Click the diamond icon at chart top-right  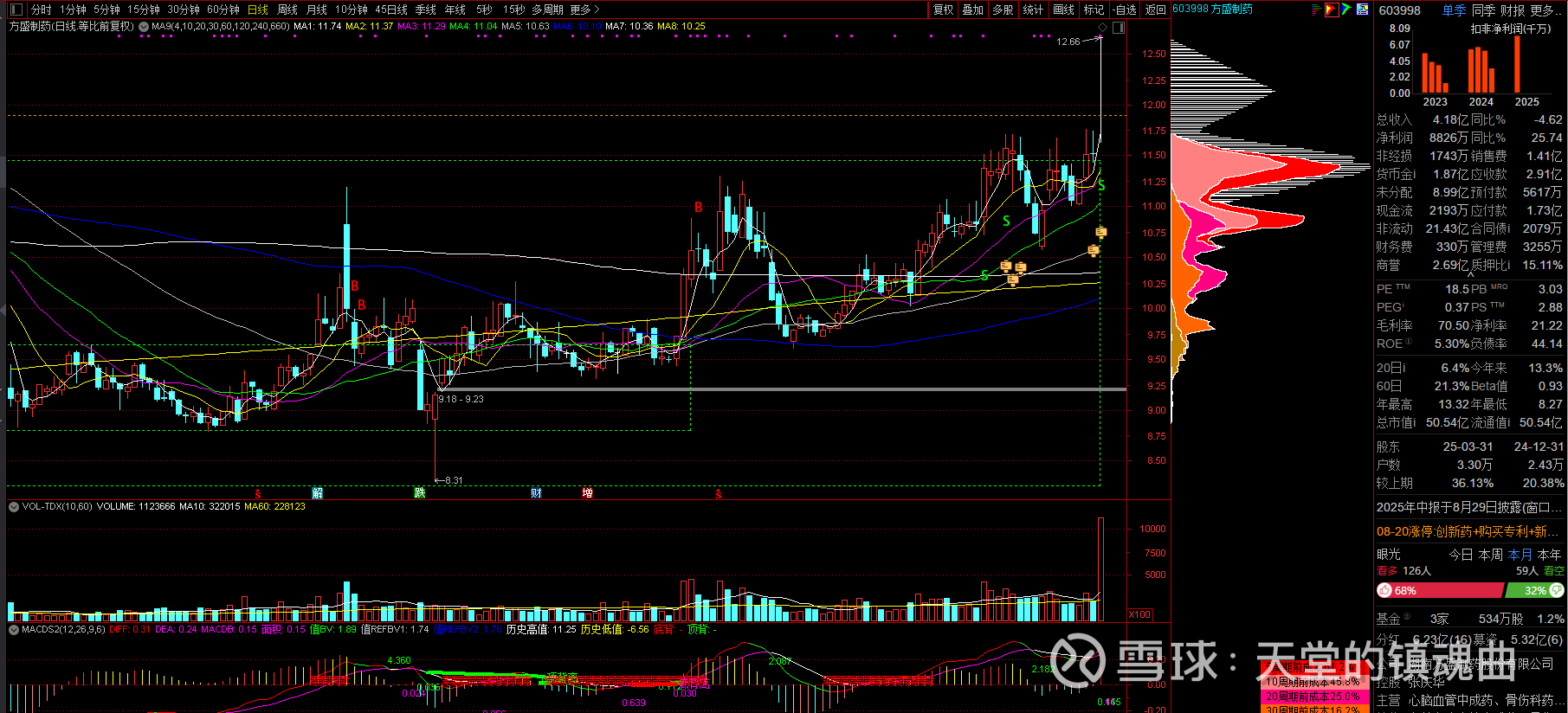[1102, 28]
